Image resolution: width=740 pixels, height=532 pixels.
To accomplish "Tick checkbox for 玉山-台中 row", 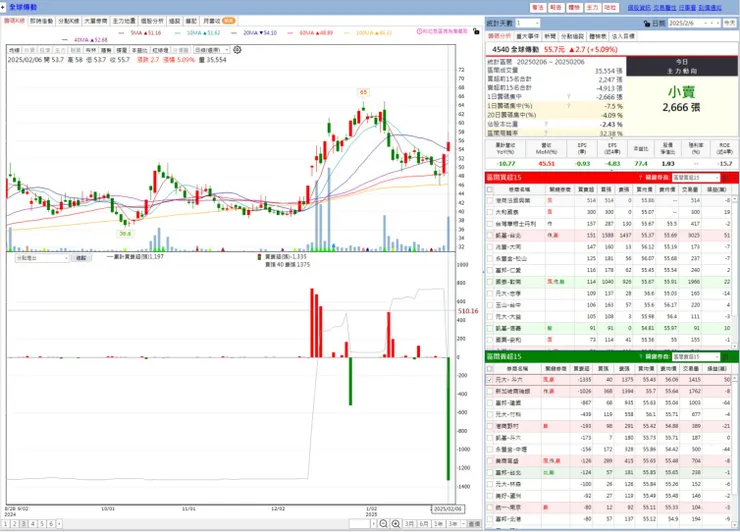I will [490, 305].
